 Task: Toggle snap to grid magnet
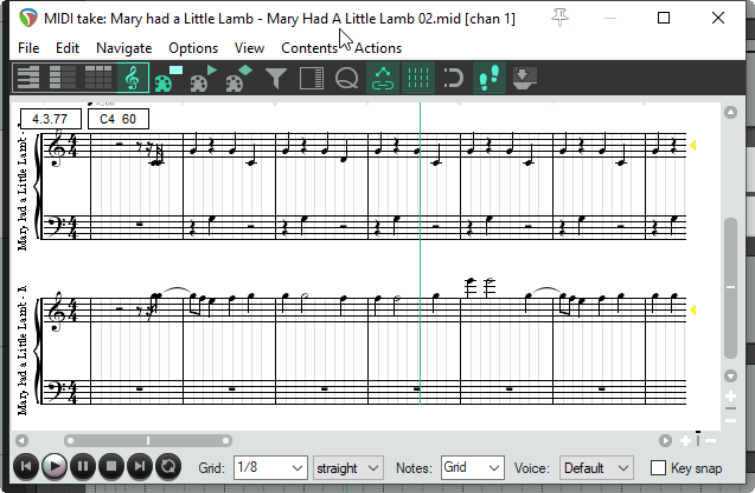tap(453, 78)
